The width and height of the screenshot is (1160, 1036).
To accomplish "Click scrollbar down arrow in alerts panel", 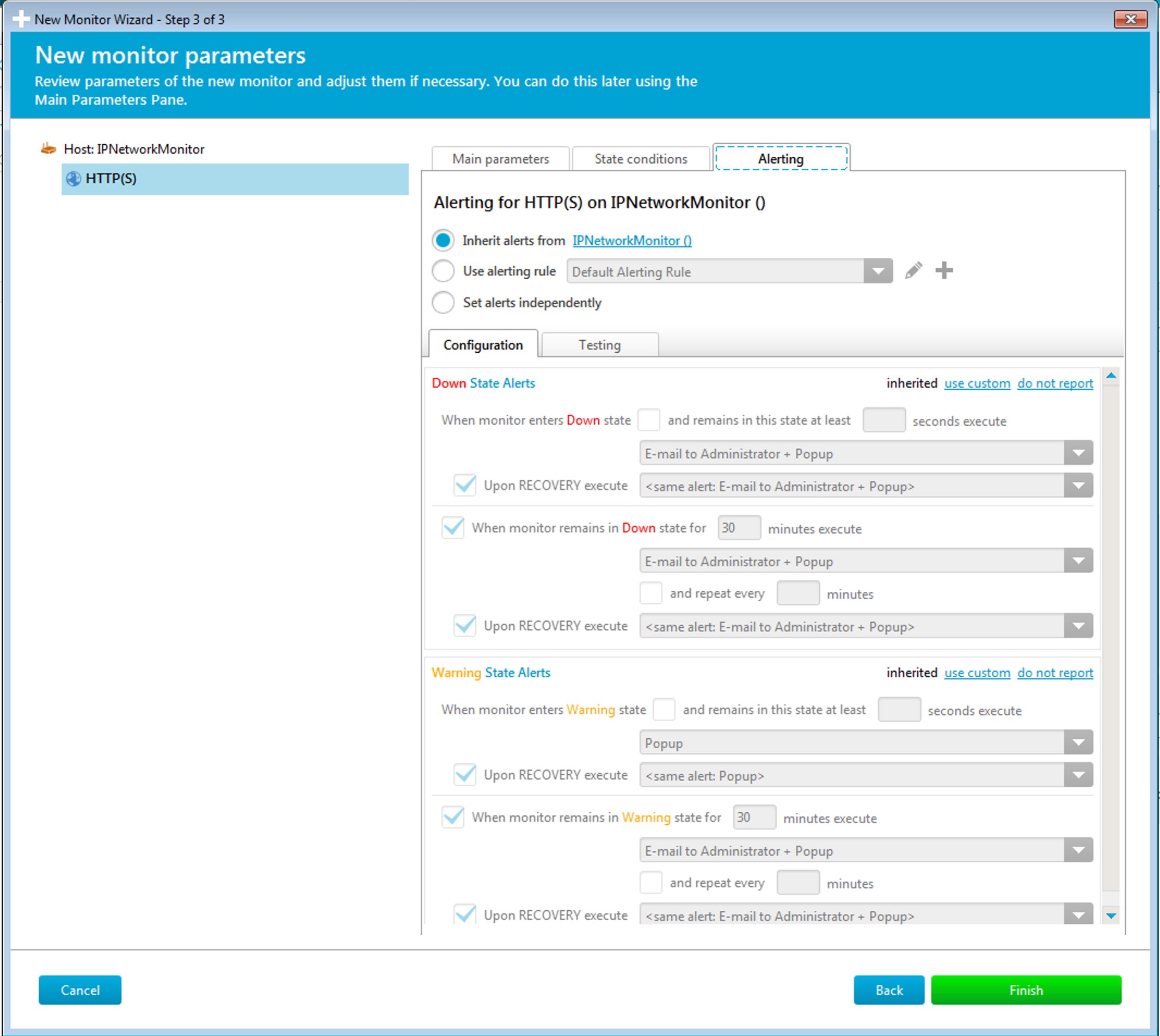I will pos(1110,916).
